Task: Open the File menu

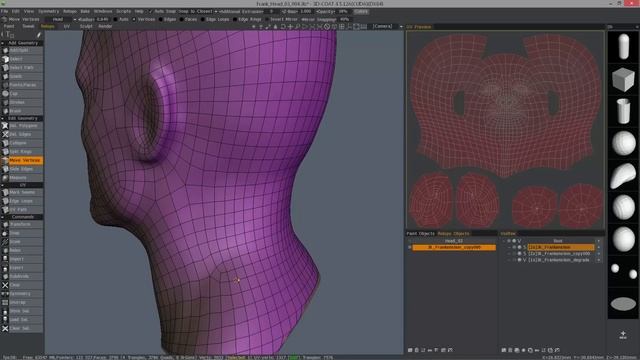Action: [x=4, y=11]
